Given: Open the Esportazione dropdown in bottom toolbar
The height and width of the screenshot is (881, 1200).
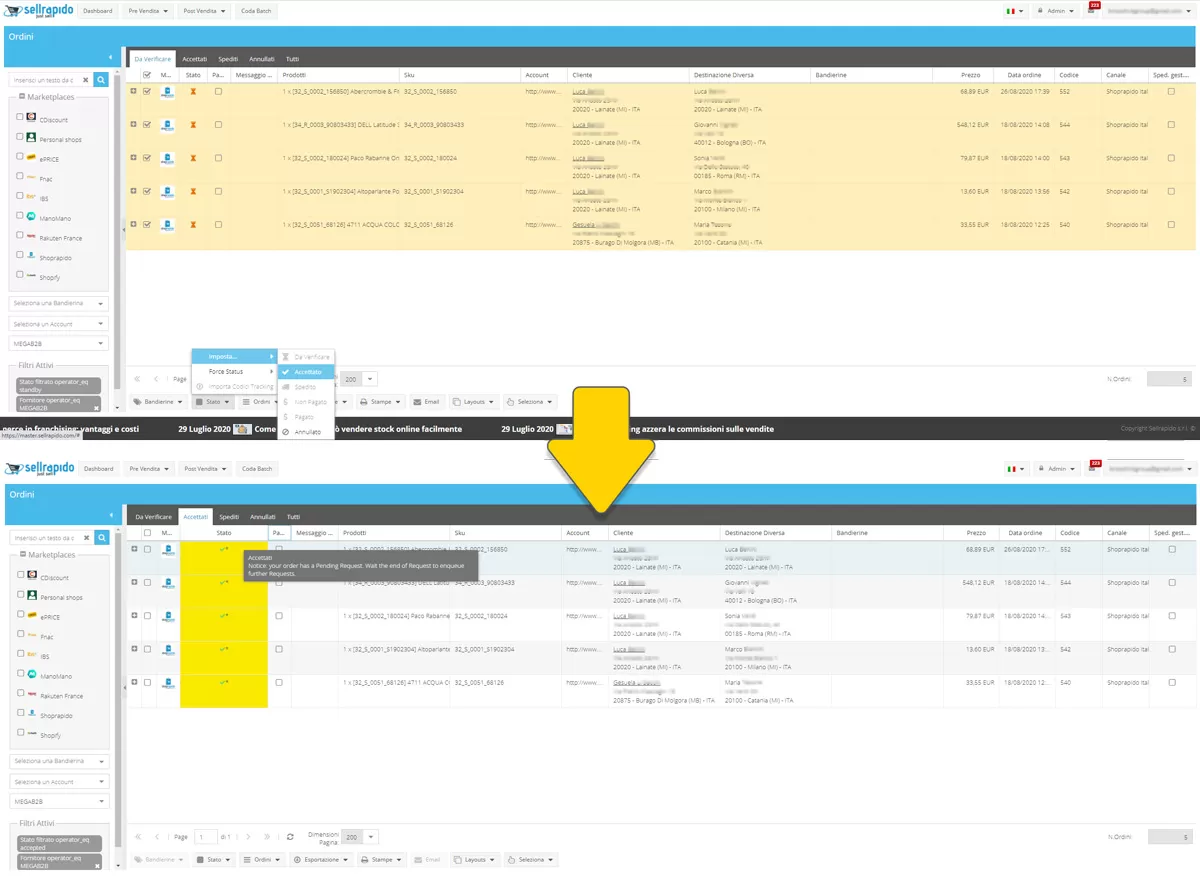Looking at the screenshot, I should [321, 860].
